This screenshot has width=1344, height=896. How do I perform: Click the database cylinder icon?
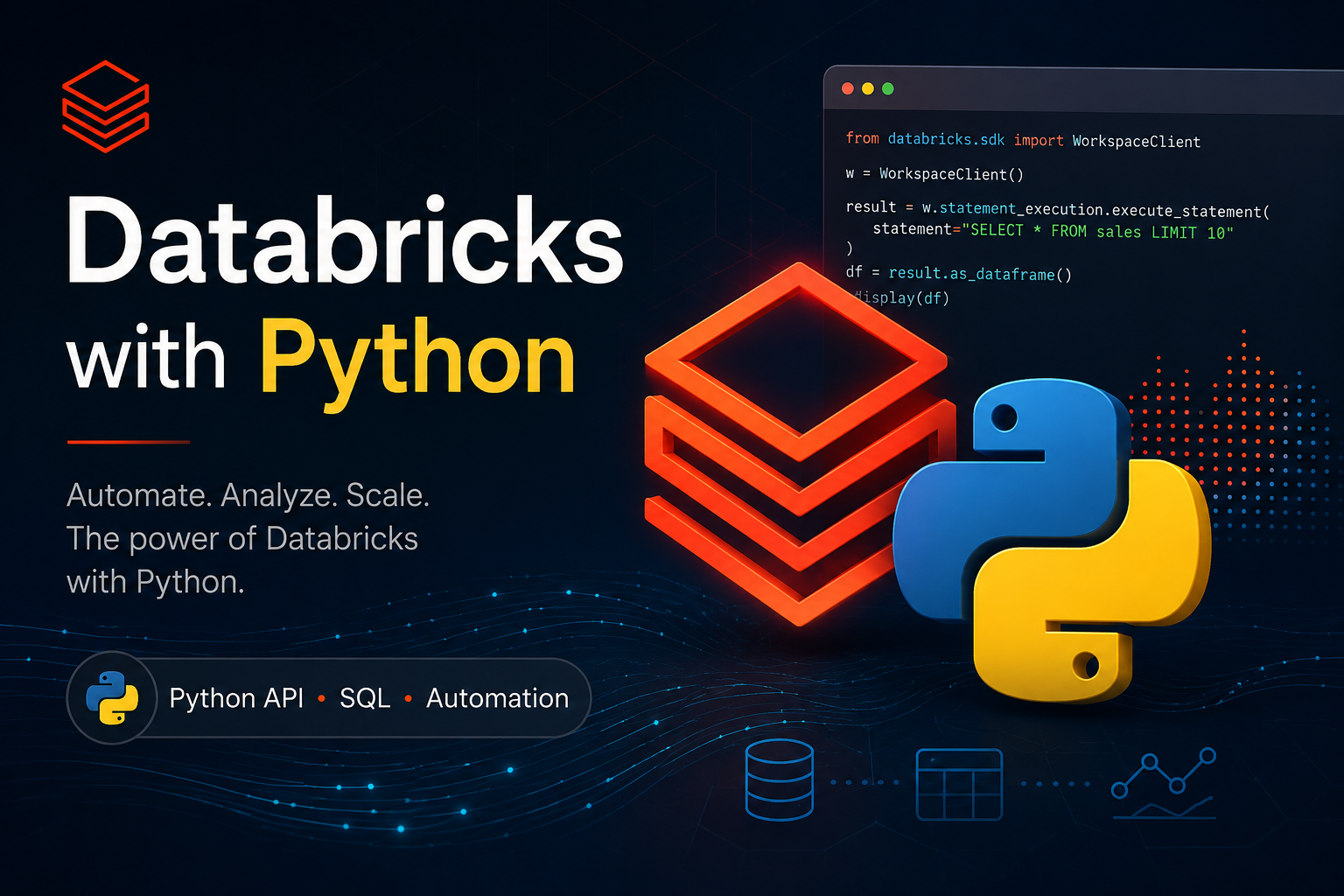[x=780, y=780]
